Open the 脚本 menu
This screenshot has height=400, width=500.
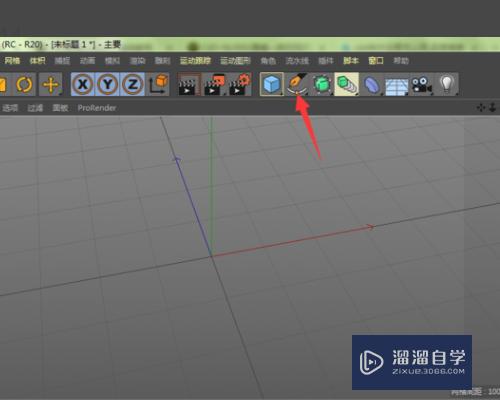(x=351, y=61)
